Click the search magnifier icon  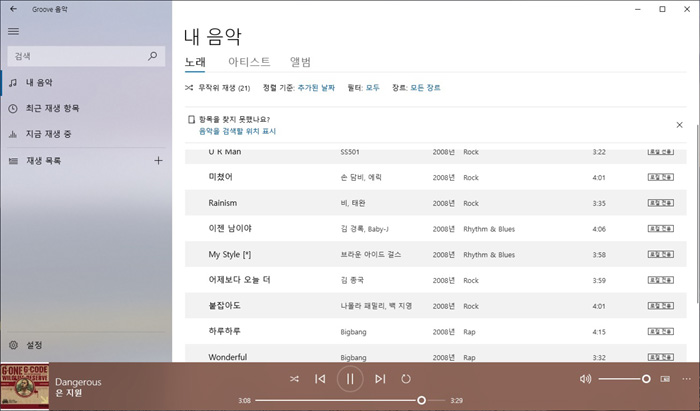pyautogui.click(x=152, y=56)
